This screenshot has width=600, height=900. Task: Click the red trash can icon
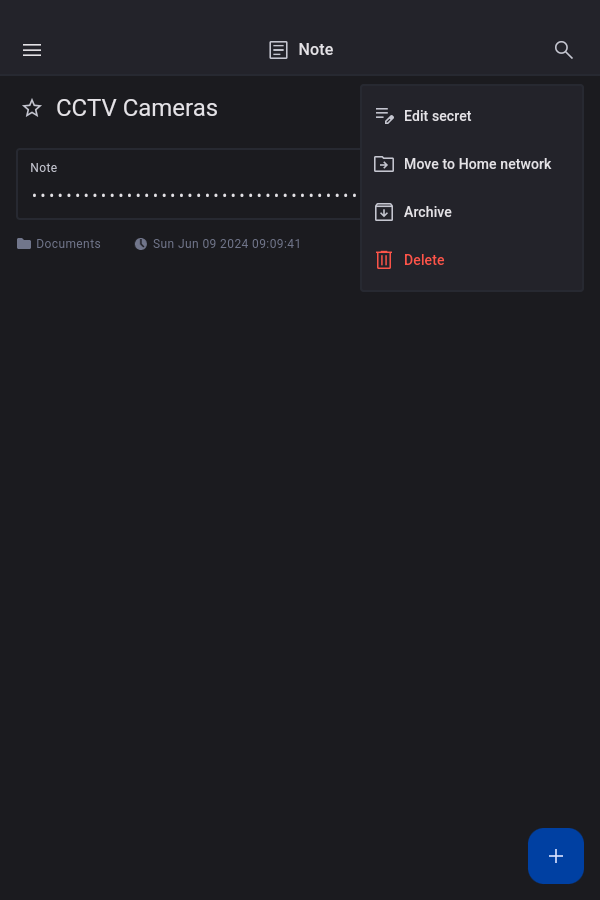(384, 260)
